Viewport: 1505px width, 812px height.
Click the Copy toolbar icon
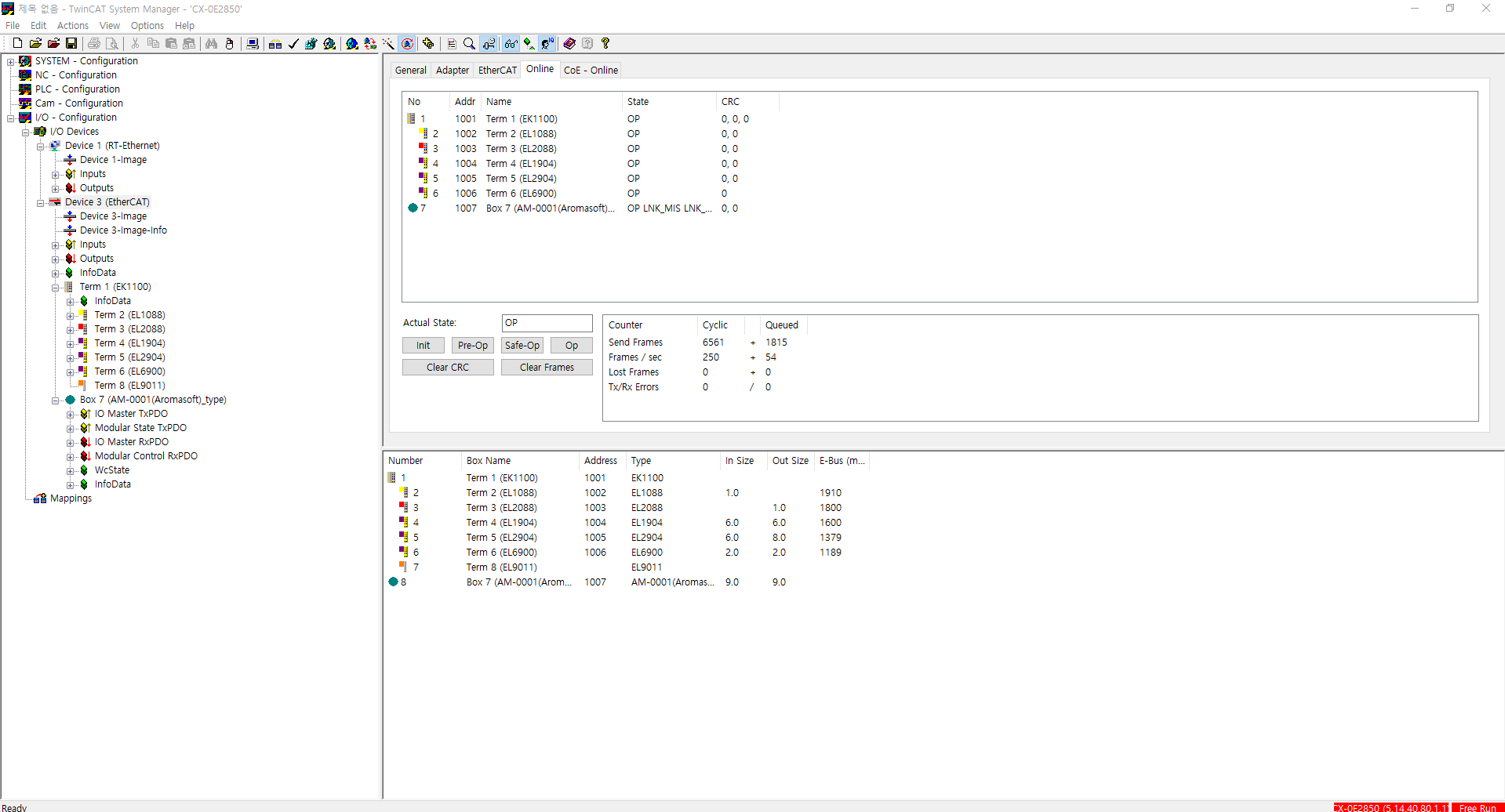pyautogui.click(x=153, y=44)
